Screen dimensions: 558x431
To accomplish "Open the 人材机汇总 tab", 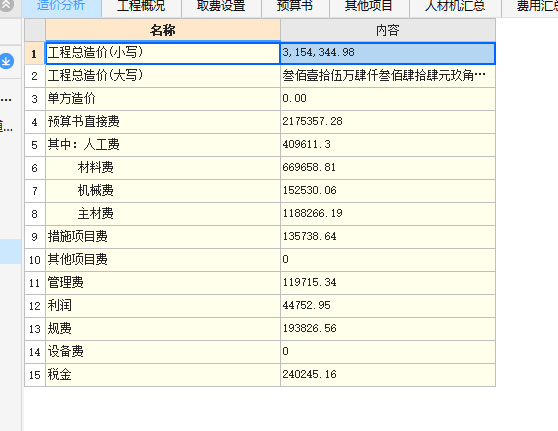I will 455,8.
